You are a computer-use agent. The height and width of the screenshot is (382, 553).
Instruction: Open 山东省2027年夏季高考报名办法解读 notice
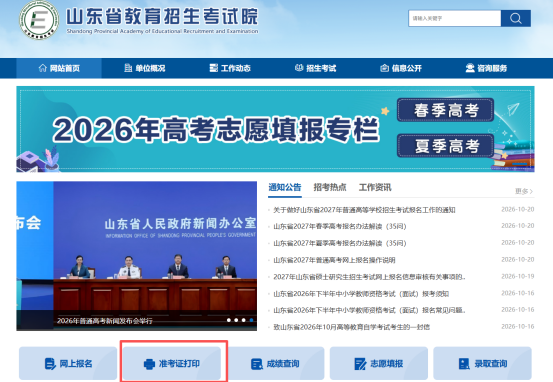point(340,243)
